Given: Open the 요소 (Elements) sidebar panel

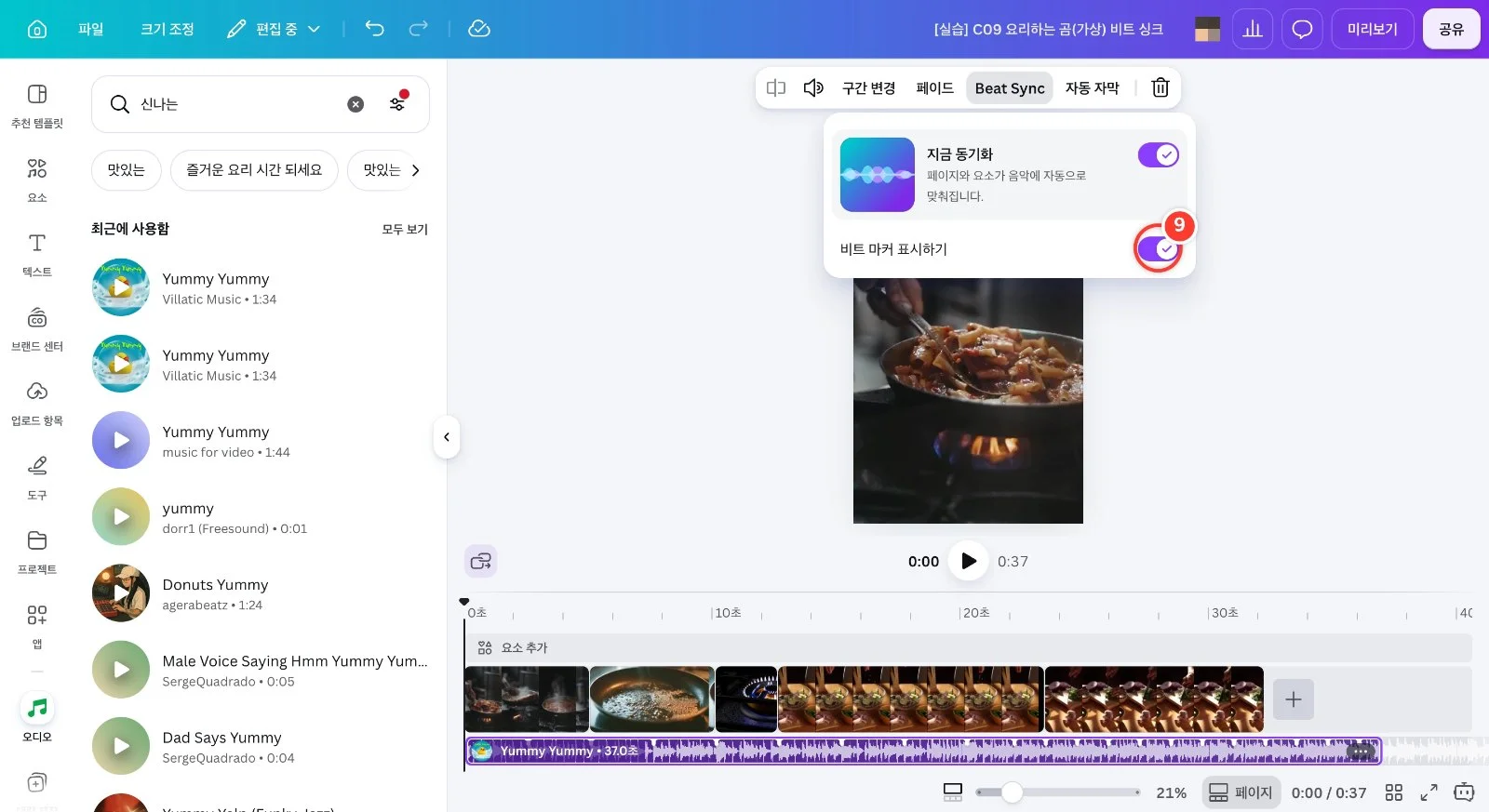Looking at the screenshot, I should 37,180.
